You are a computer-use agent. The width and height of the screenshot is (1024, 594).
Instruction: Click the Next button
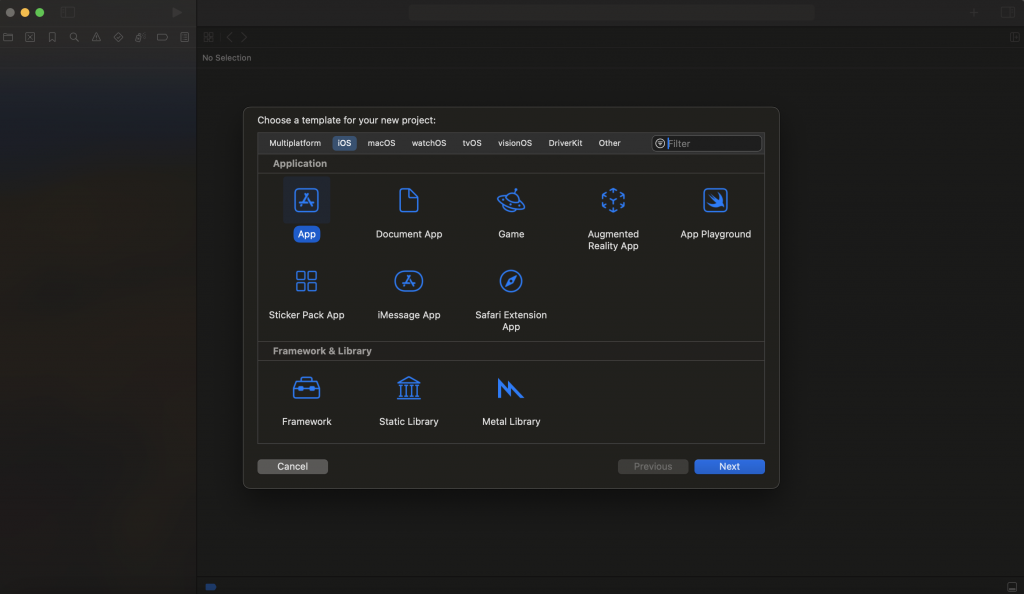pos(729,466)
